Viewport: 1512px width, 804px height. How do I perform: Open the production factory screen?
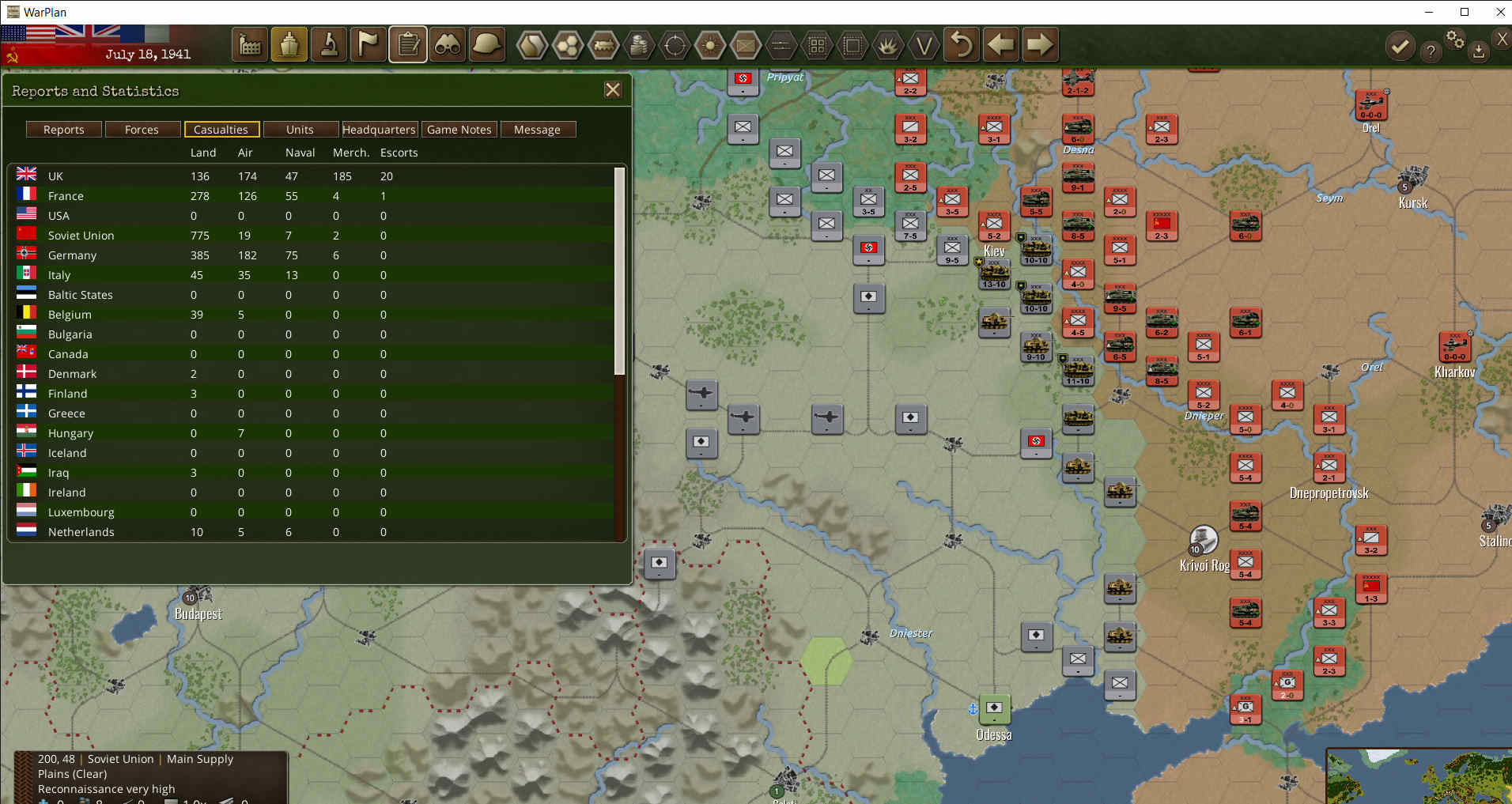tap(250, 45)
